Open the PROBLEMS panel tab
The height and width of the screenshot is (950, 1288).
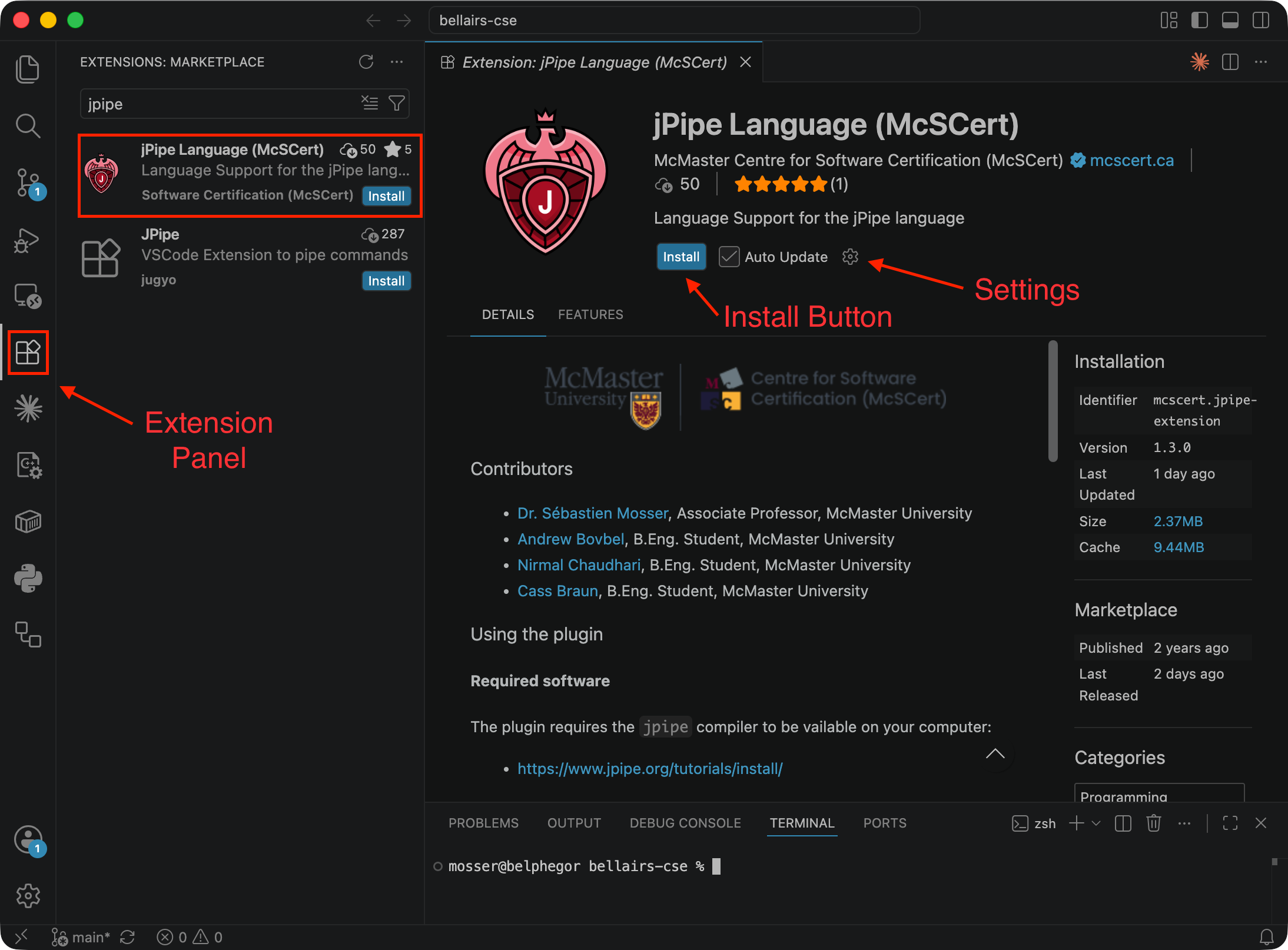(x=483, y=823)
